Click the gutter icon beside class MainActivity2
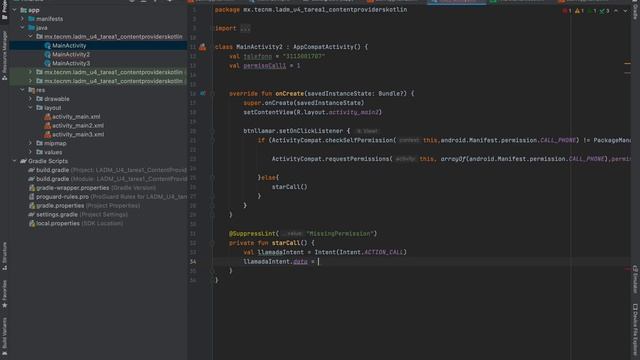640x360 pixels. (x=202, y=47)
